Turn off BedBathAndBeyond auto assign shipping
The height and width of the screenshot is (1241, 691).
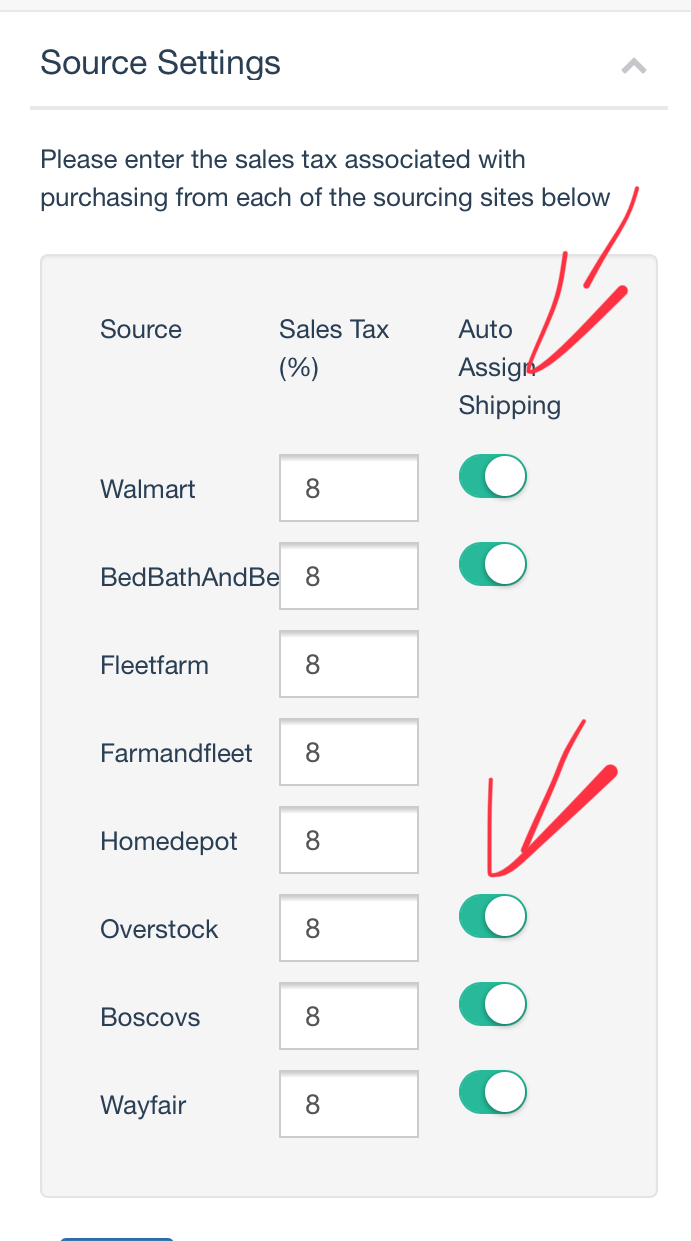pos(493,565)
